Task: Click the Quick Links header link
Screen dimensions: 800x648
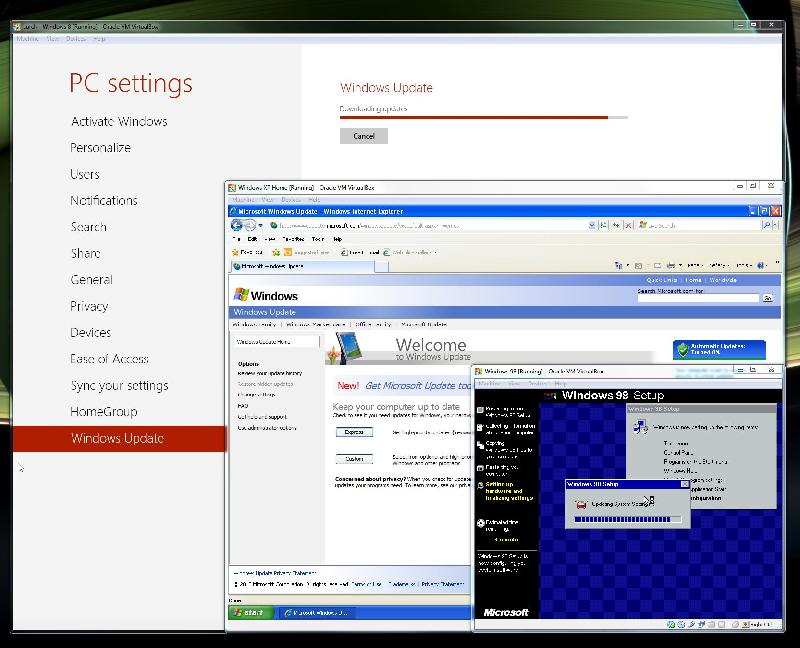Action: pos(662,280)
